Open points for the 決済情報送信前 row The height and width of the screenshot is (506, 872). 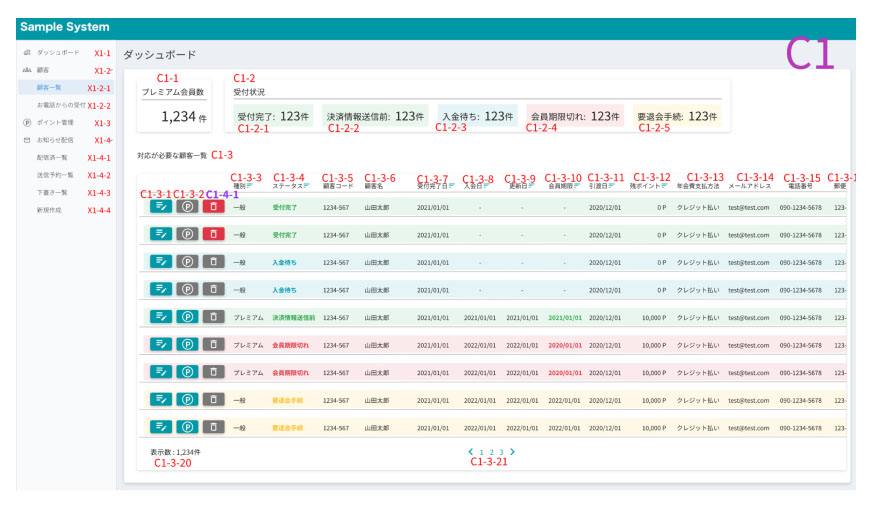pos(187,317)
